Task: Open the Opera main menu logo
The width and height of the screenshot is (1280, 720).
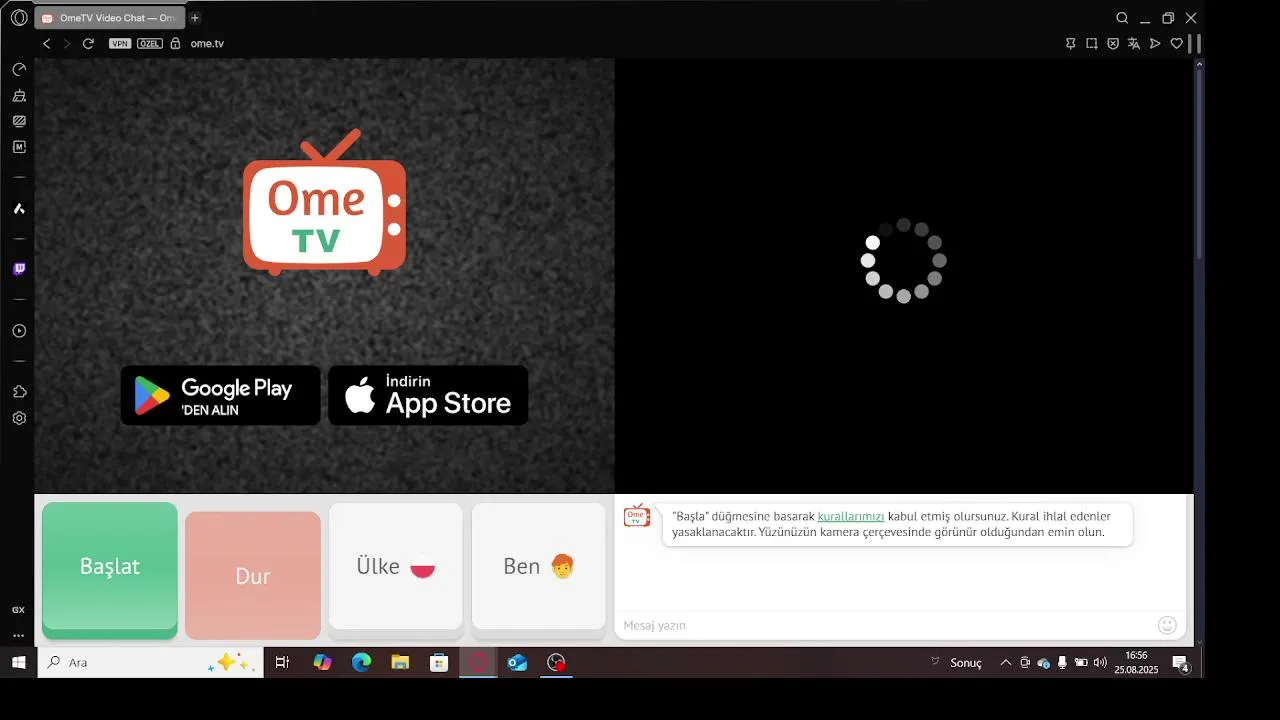Action: click(x=19, y=18)
